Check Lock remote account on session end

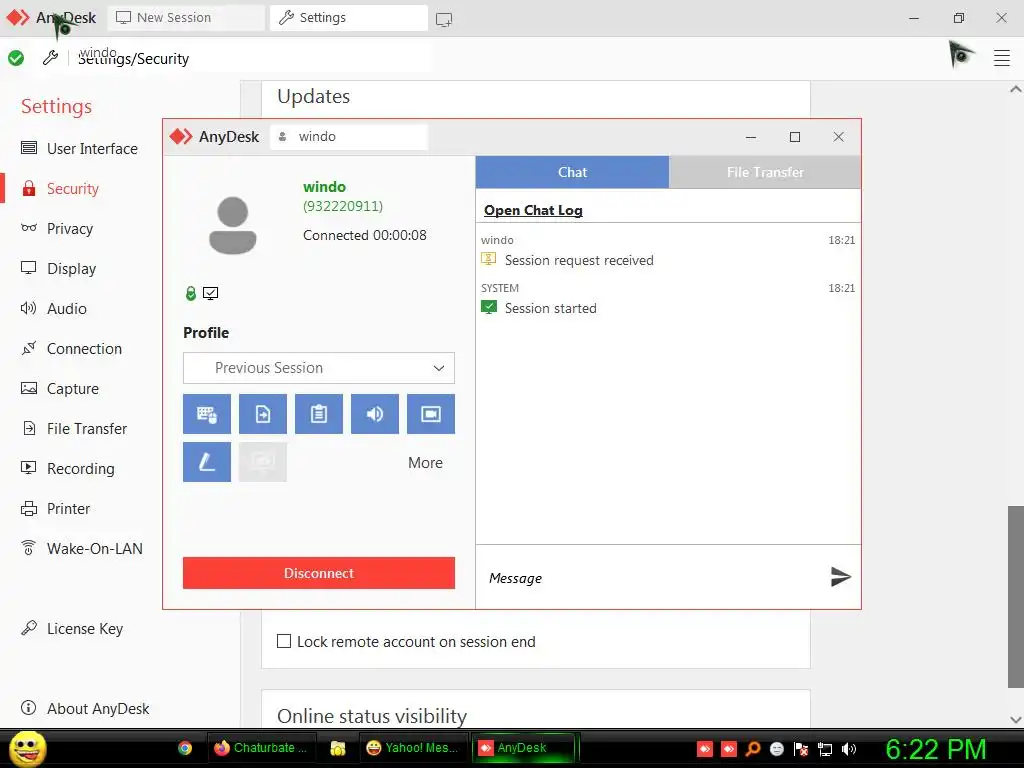point(284,641)
